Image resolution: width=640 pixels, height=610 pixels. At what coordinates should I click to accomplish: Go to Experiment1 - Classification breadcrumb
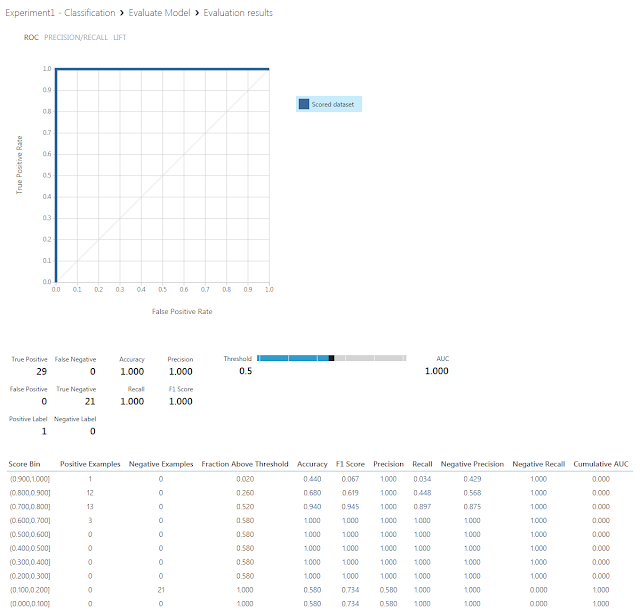point(60,13)
